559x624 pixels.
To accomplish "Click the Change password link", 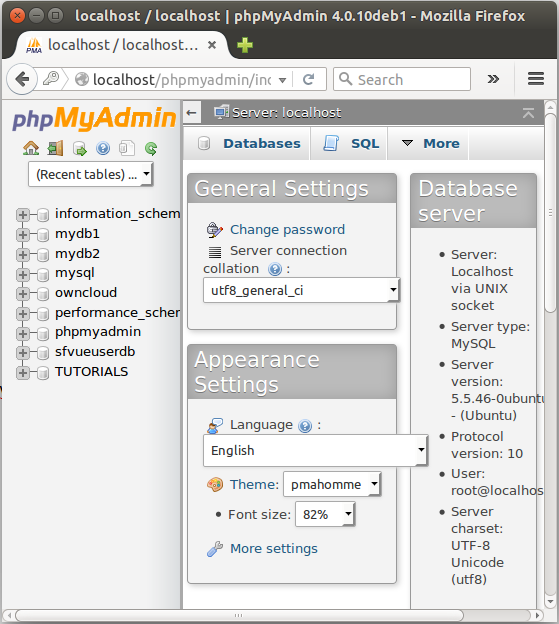I will click(x=287, y=230).
